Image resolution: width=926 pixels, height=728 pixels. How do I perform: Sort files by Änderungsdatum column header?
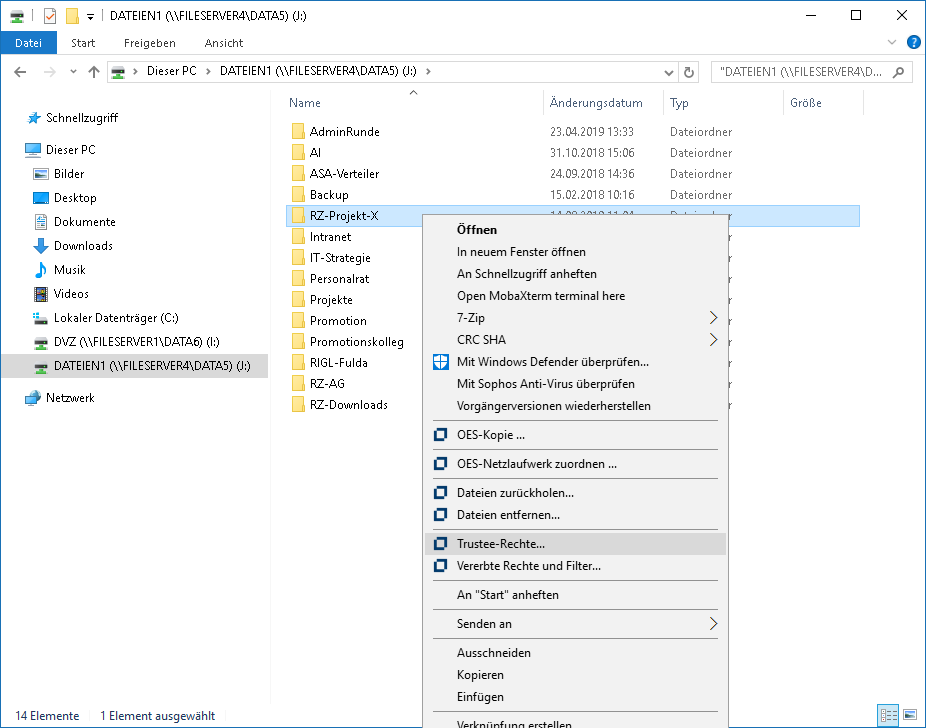click(x=595, y=103)
